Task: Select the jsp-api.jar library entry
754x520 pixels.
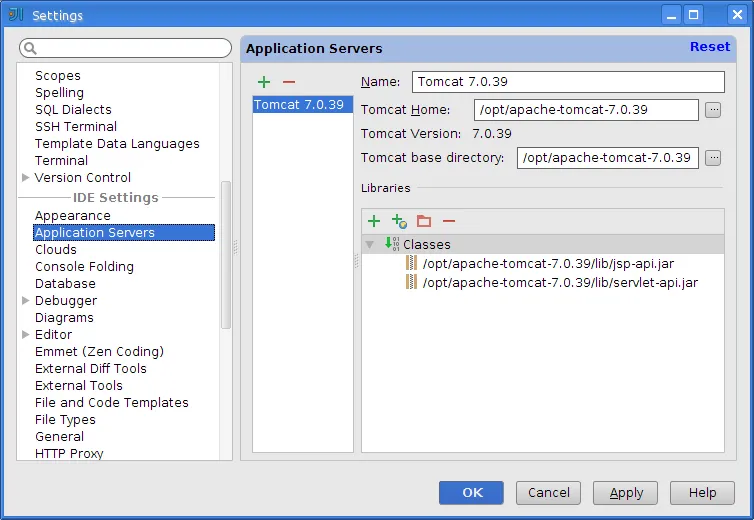Action: click(x=548, y=264)
